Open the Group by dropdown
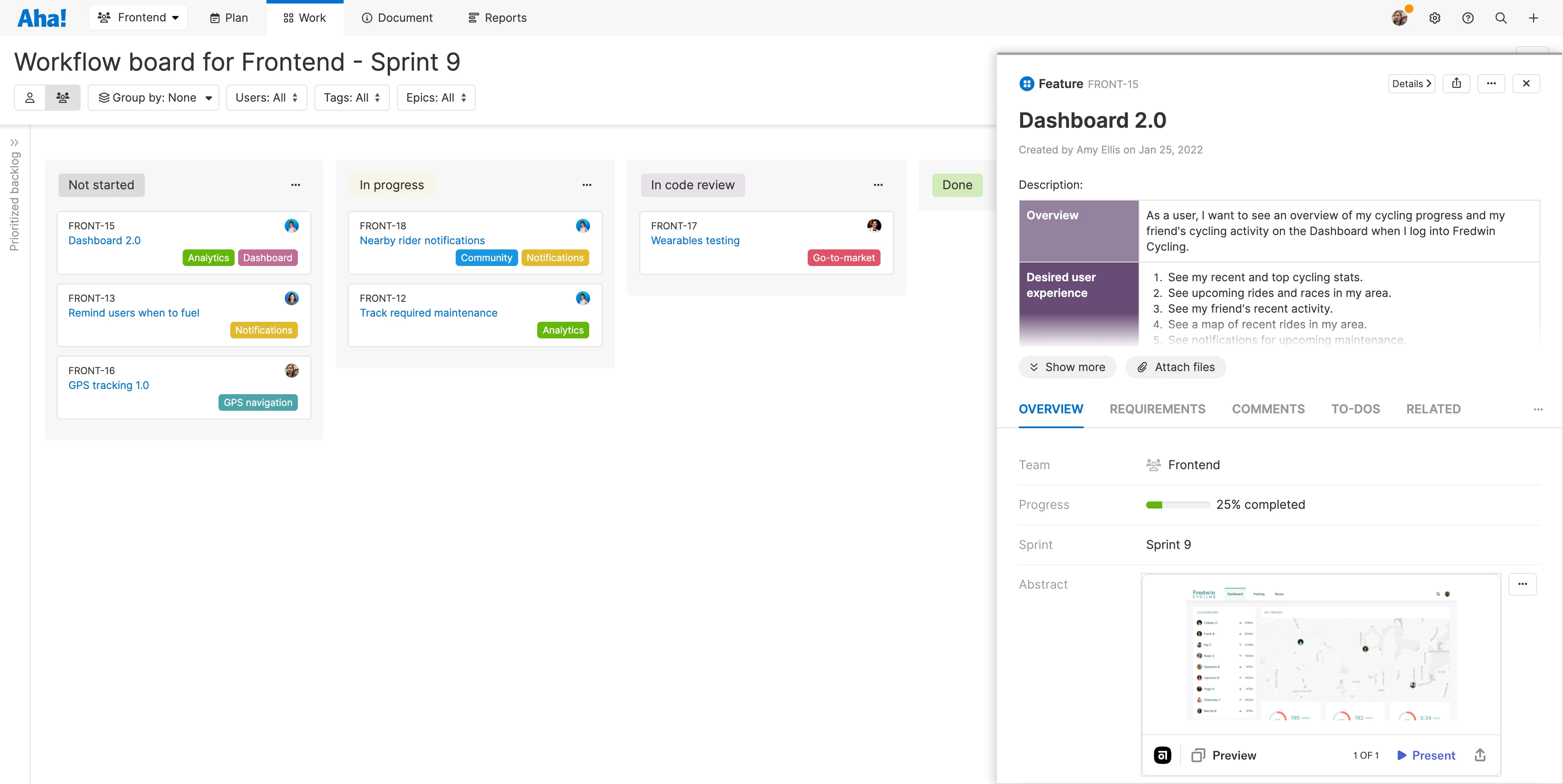1563x784 pixels. point(154,97)
